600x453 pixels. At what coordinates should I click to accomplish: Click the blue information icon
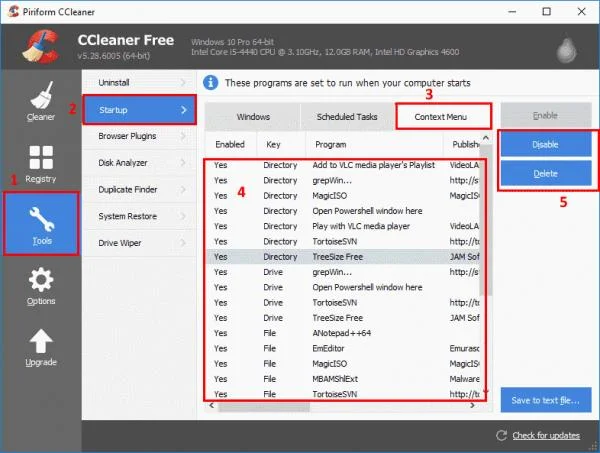[x=210, y=83]
